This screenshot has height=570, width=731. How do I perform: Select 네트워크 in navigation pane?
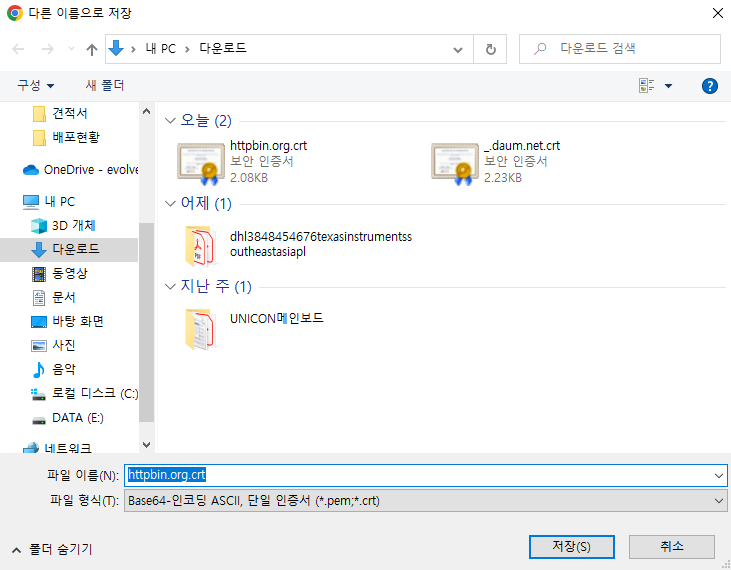(x=57, y=448)
